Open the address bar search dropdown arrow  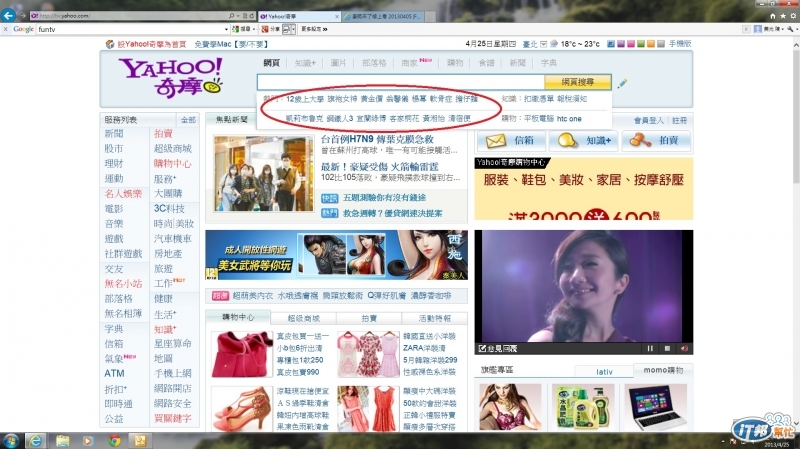coord(238,16)
